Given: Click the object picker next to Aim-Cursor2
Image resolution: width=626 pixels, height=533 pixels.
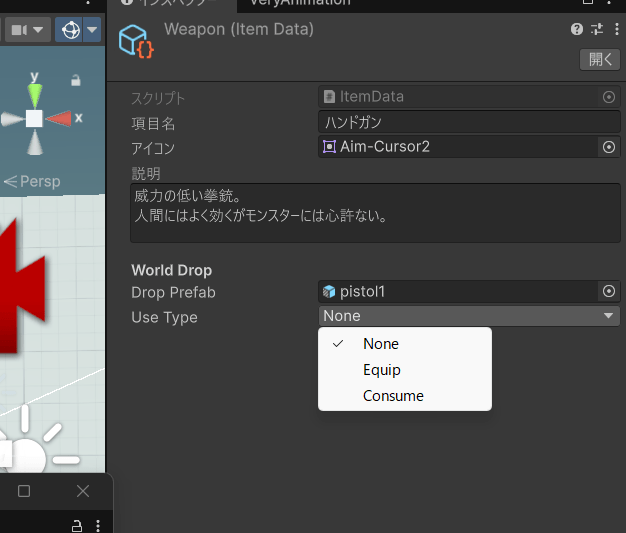Looking at the screenshot, I should [608, 147].
